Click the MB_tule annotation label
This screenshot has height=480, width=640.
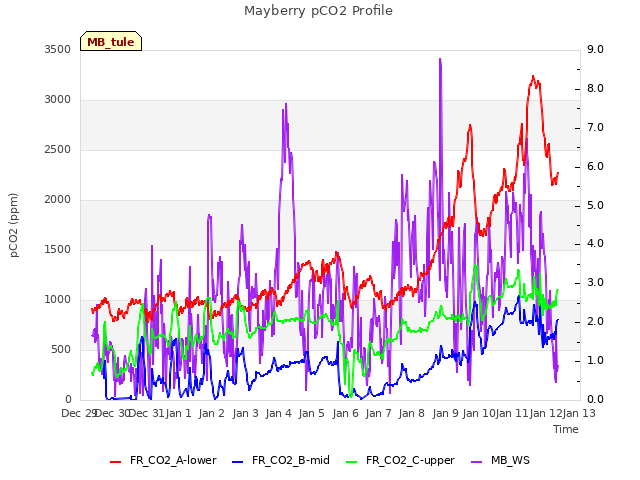pyautogui.click(x=111, y=42)
